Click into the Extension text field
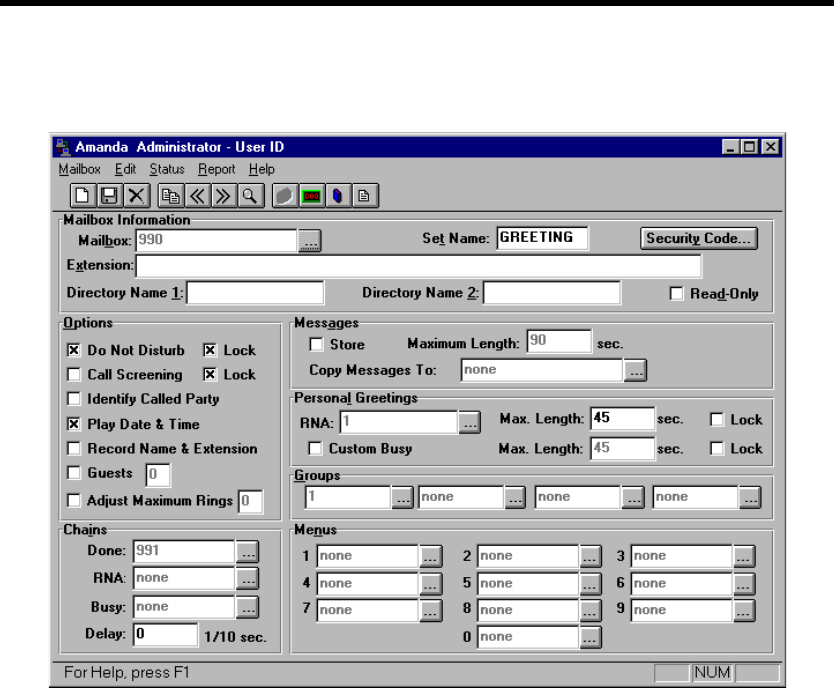Viewport: 834px width, 688px height. (x=419, y=266)
